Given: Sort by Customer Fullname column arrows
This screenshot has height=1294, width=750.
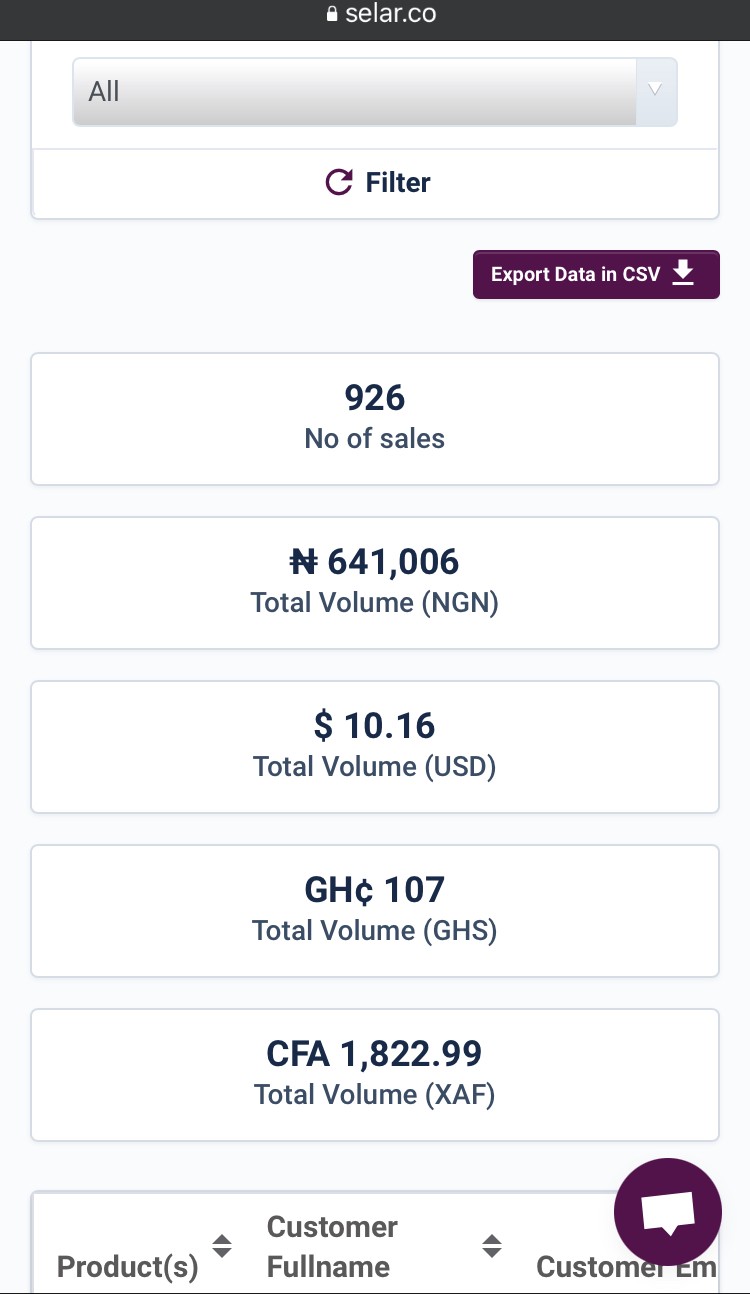Looking at the screenshot, I should [491, 1246].
